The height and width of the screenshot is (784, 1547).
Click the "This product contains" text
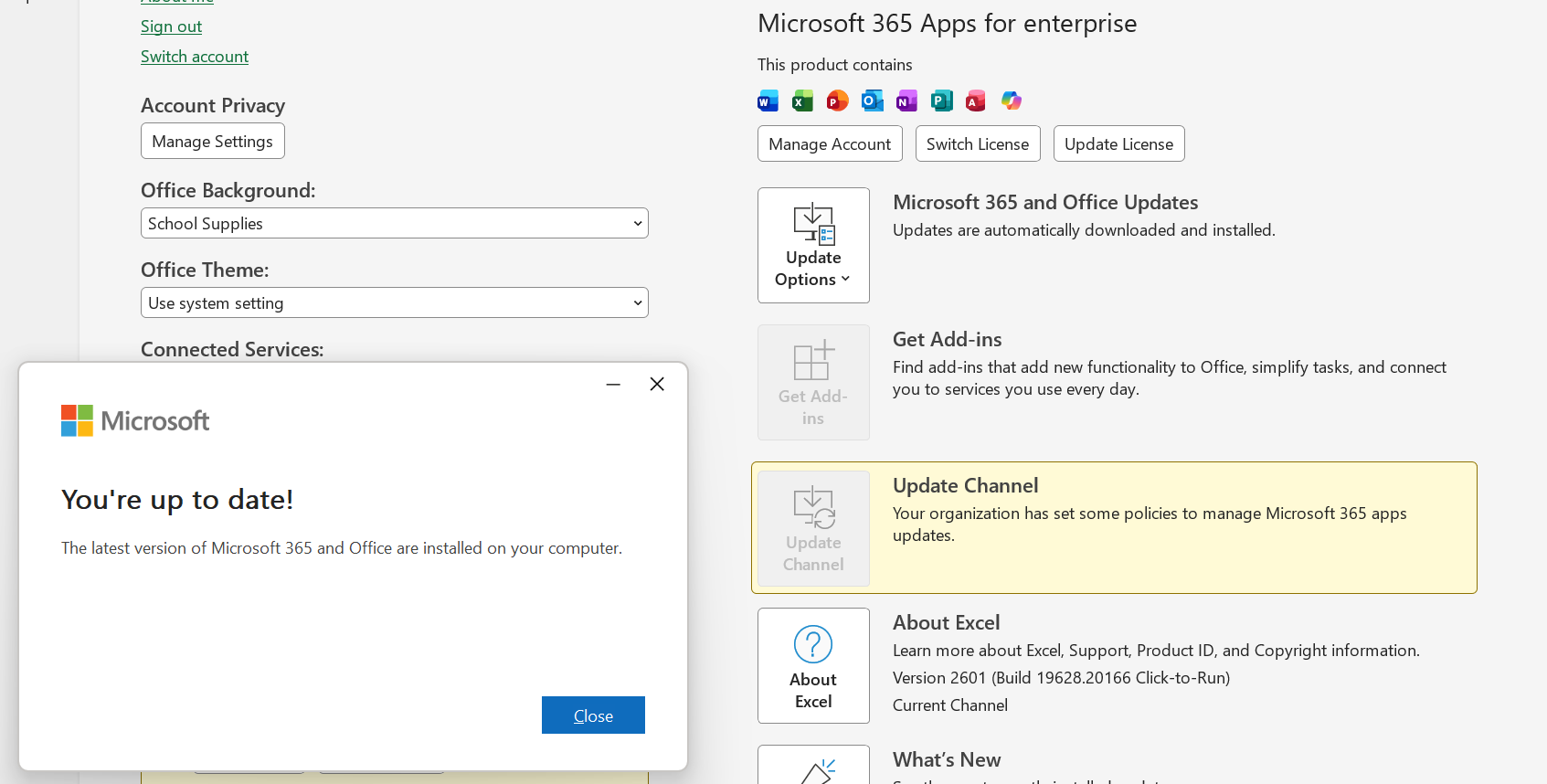click(x=835, y=65)
